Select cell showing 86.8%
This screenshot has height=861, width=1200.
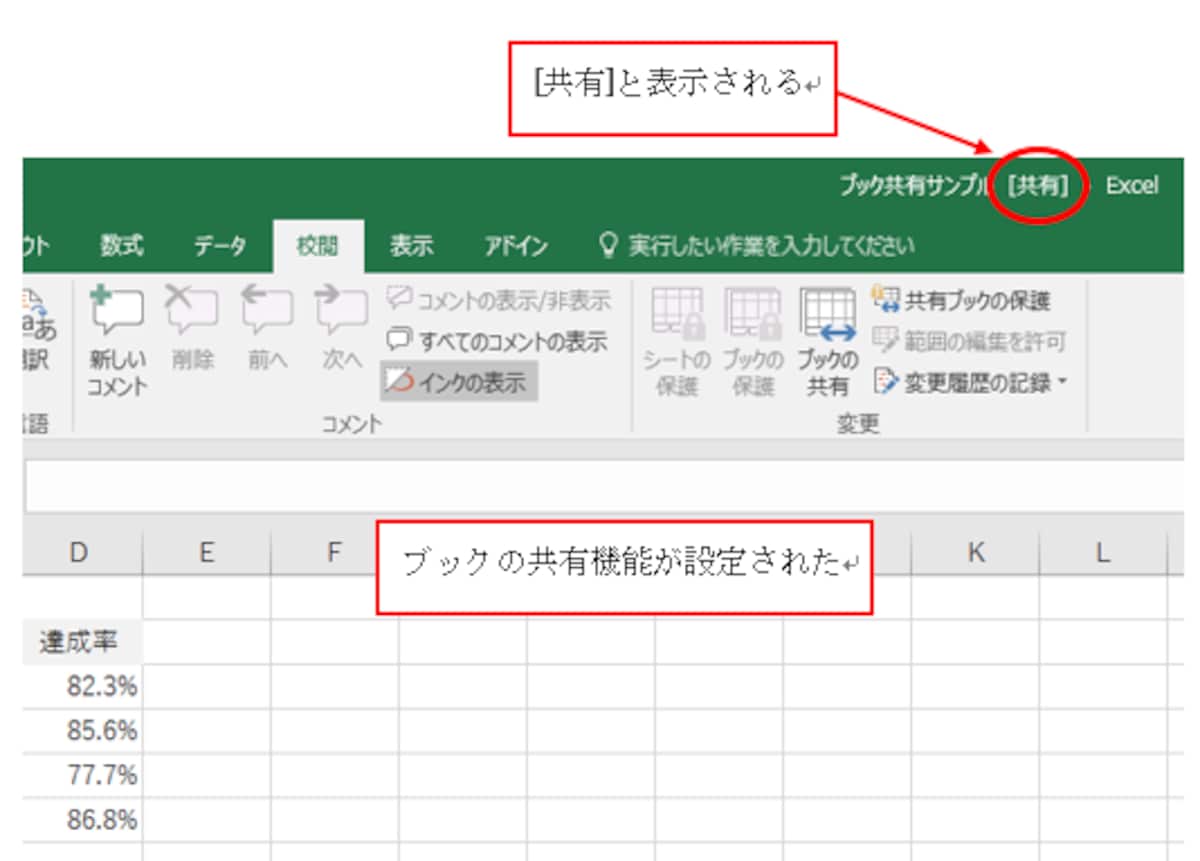coord(82,820)
